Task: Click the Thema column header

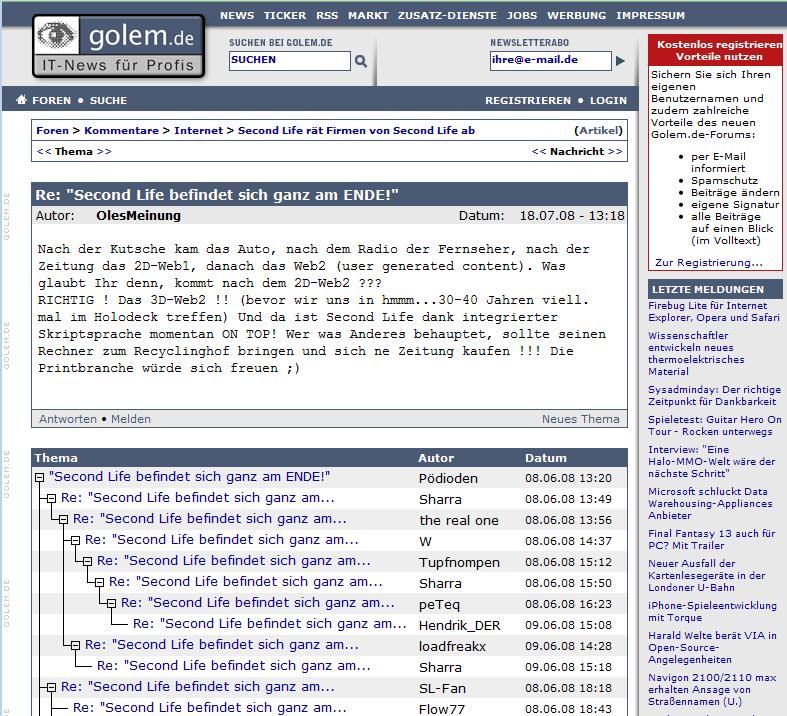Action: coord(56,458)
